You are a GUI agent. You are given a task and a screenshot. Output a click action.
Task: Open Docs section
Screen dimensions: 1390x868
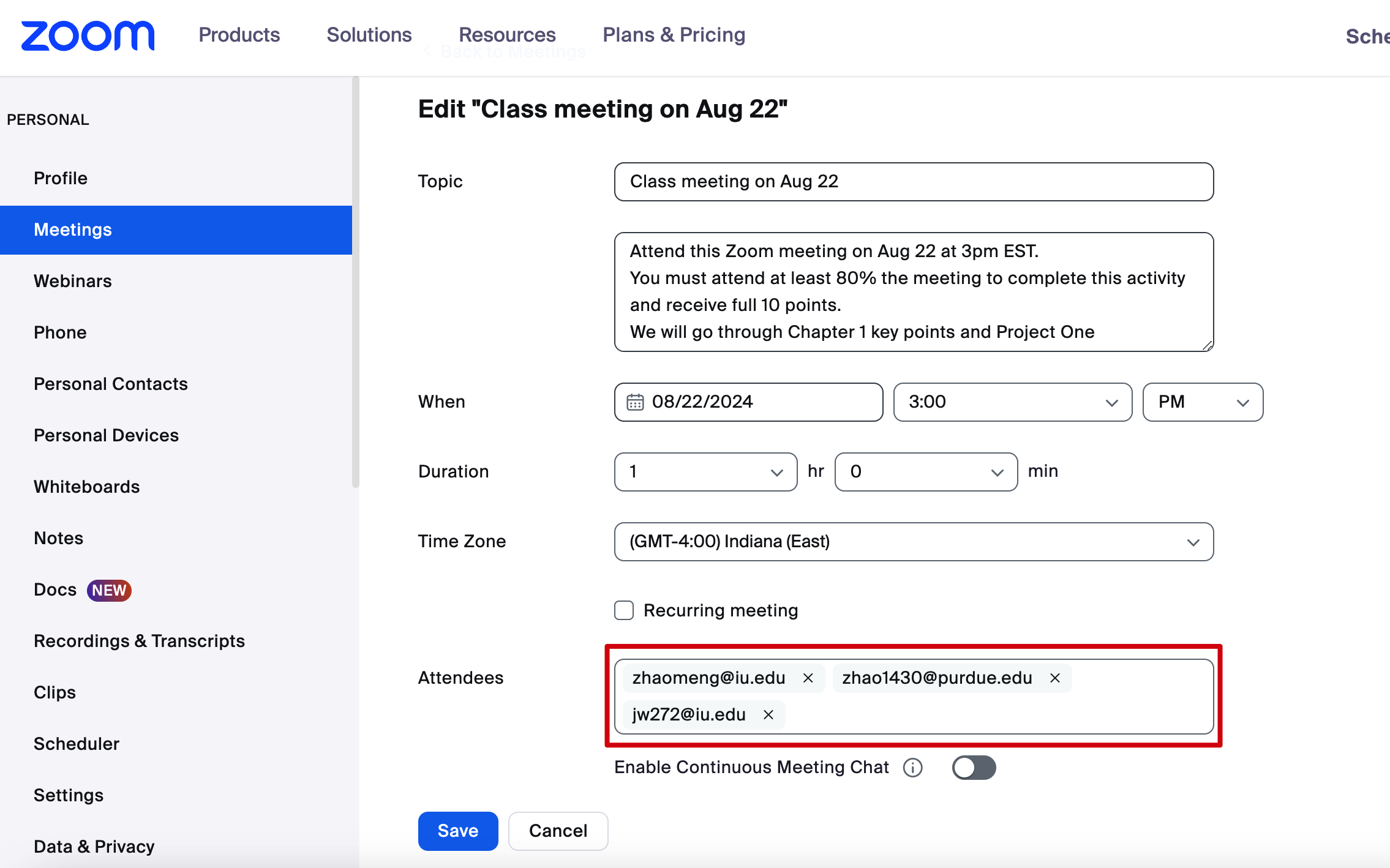click(55, 589)
